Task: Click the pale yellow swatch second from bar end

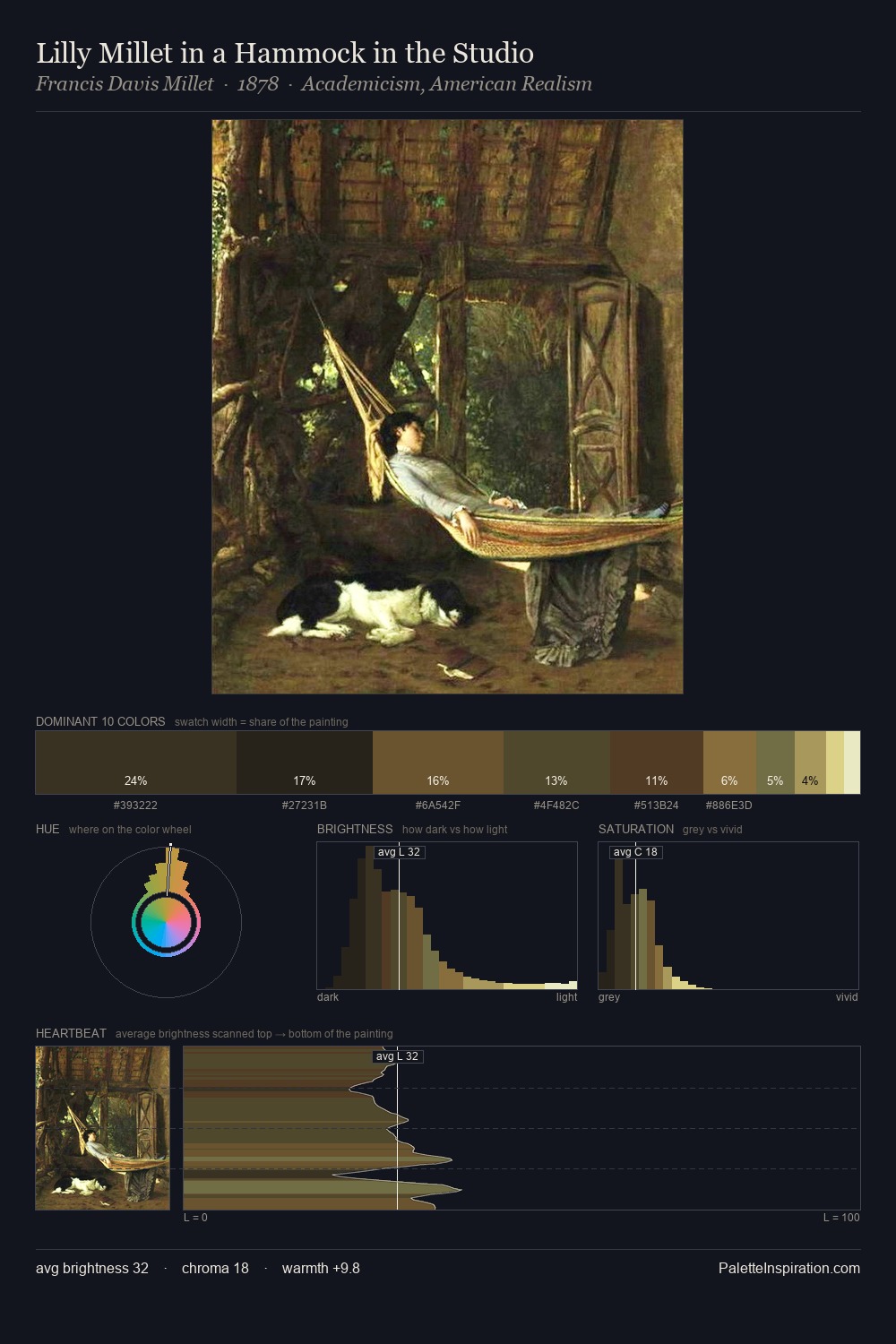Action: (835, 762)
